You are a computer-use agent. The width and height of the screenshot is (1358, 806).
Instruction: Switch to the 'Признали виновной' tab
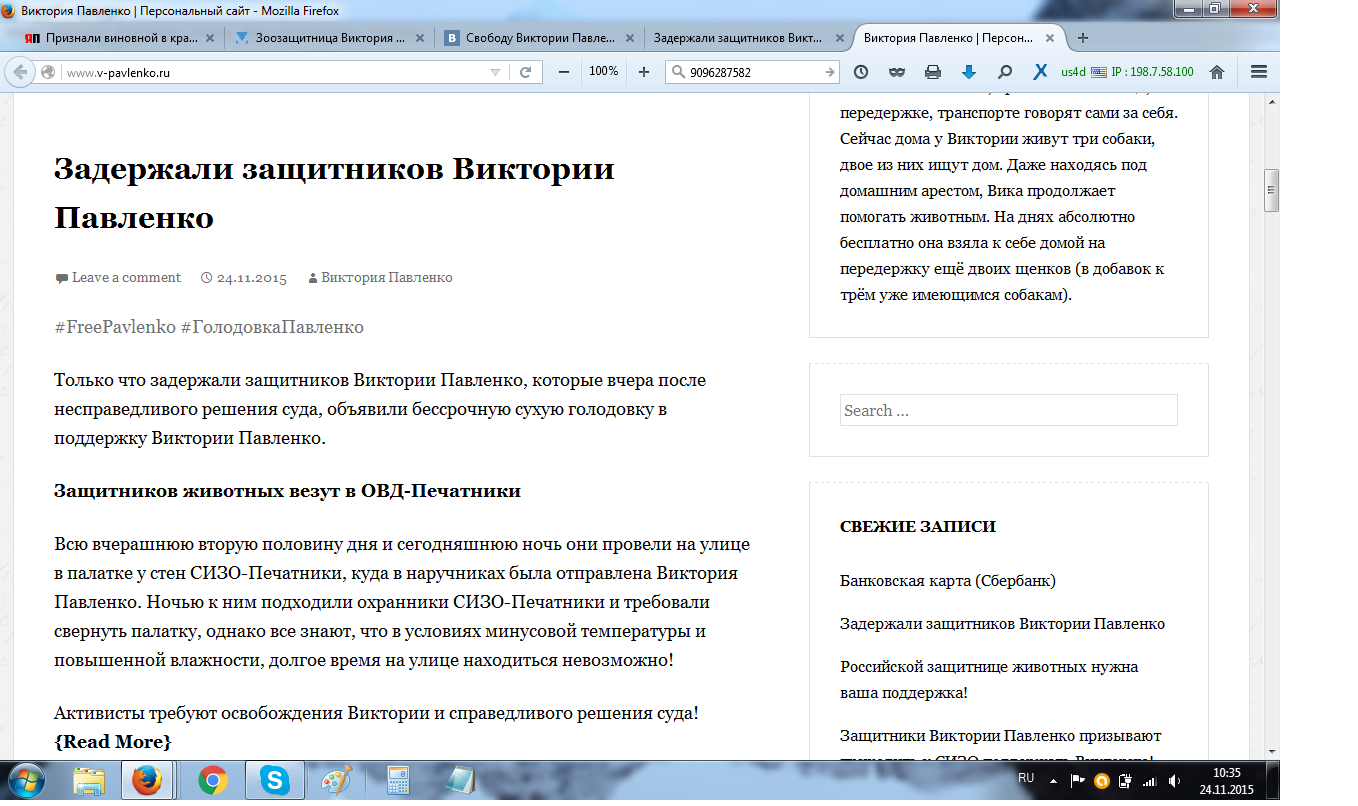(x=122, y=38)
